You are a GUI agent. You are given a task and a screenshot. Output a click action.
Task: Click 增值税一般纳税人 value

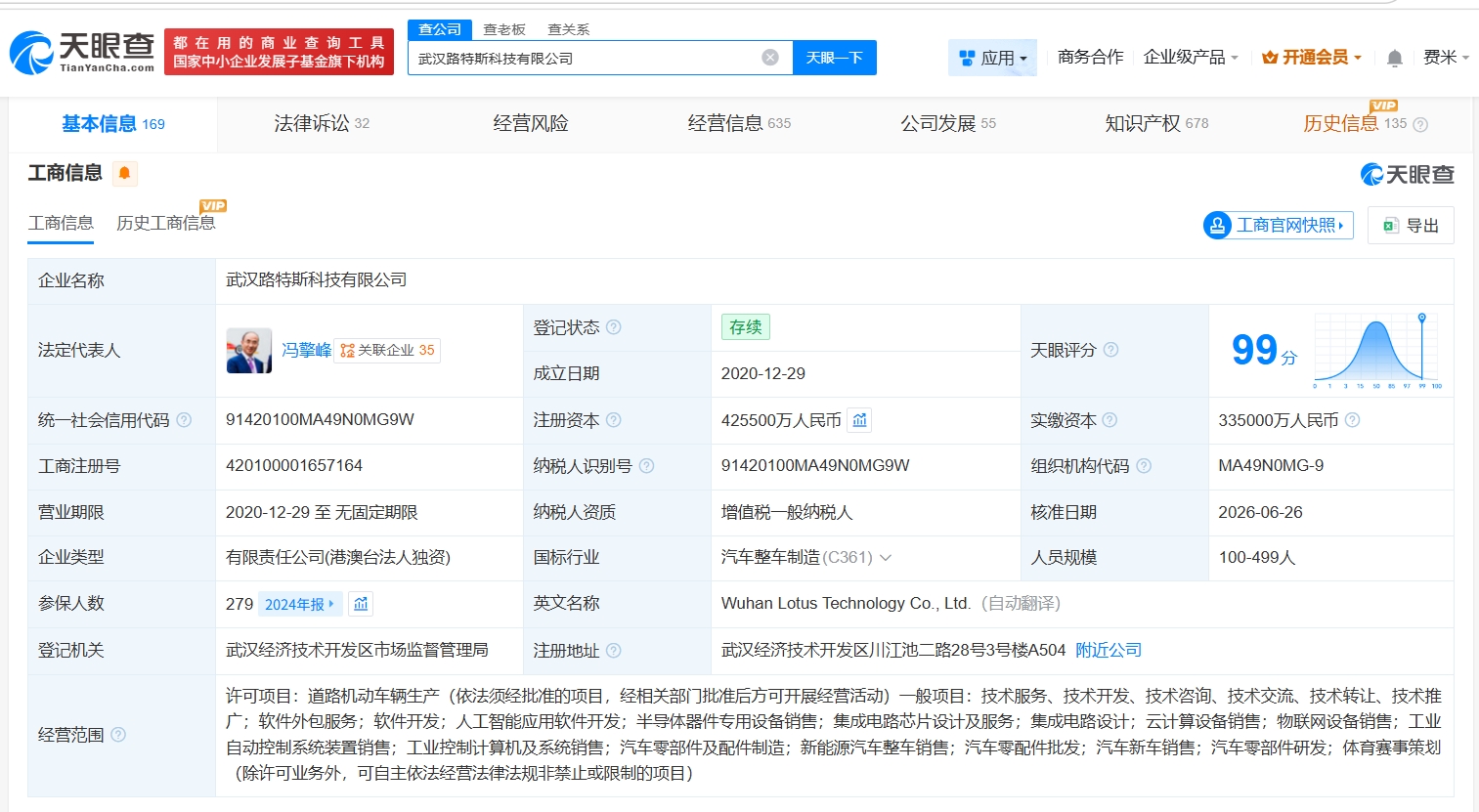pyautogui.click(x=787, y=512)
